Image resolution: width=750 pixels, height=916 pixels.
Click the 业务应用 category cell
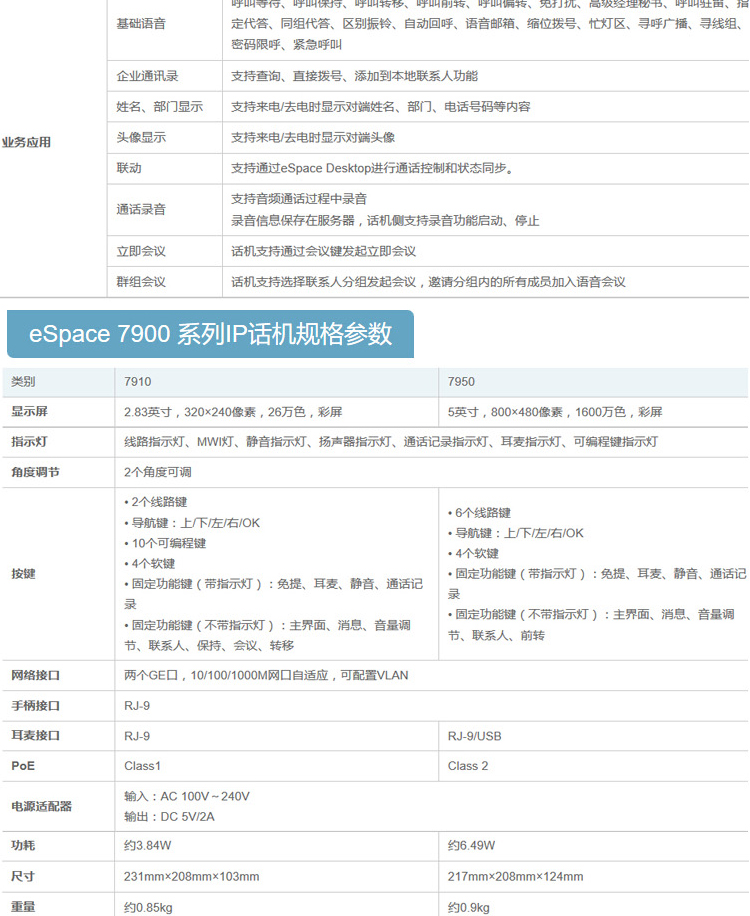(27, 142)
